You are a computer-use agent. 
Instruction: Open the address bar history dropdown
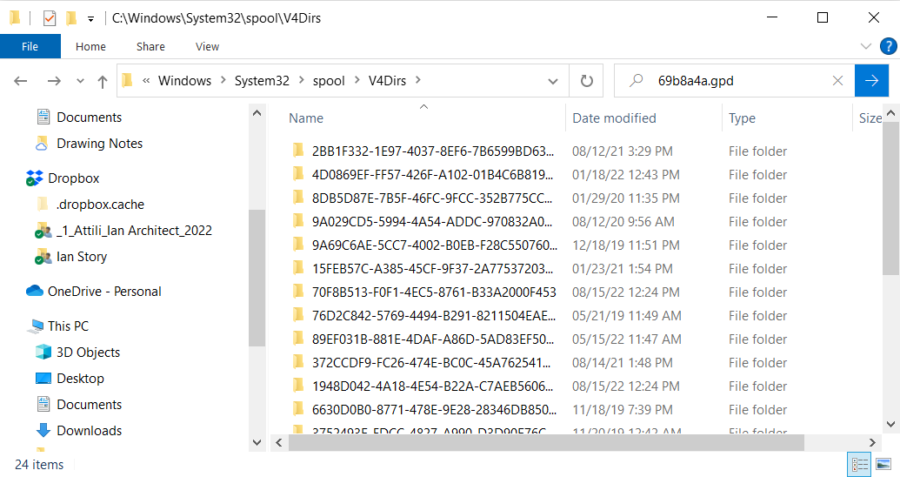[x=553, y=82]
